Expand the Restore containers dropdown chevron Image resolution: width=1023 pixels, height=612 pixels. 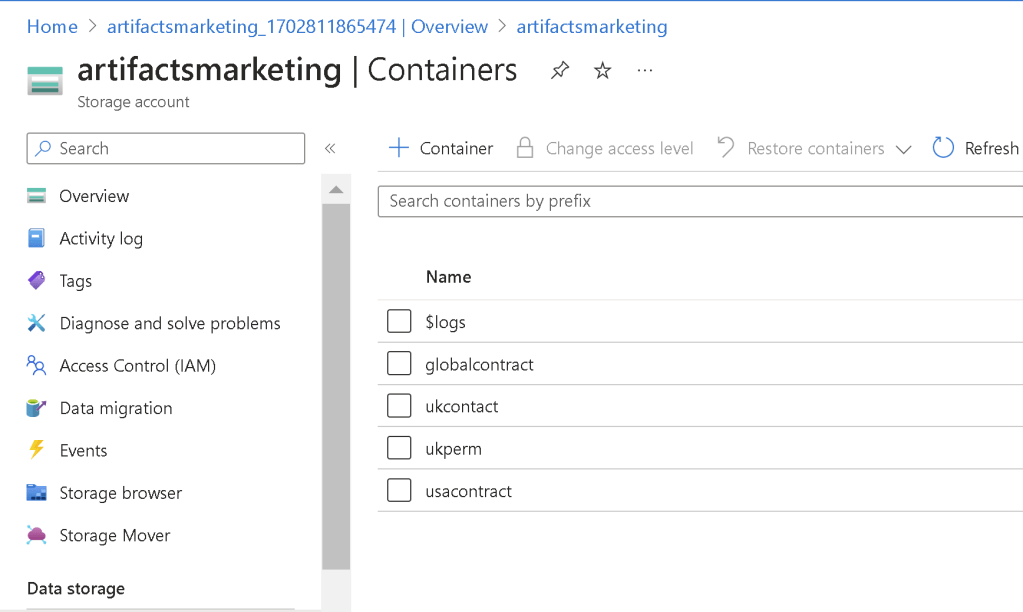(x=904, y=149)
